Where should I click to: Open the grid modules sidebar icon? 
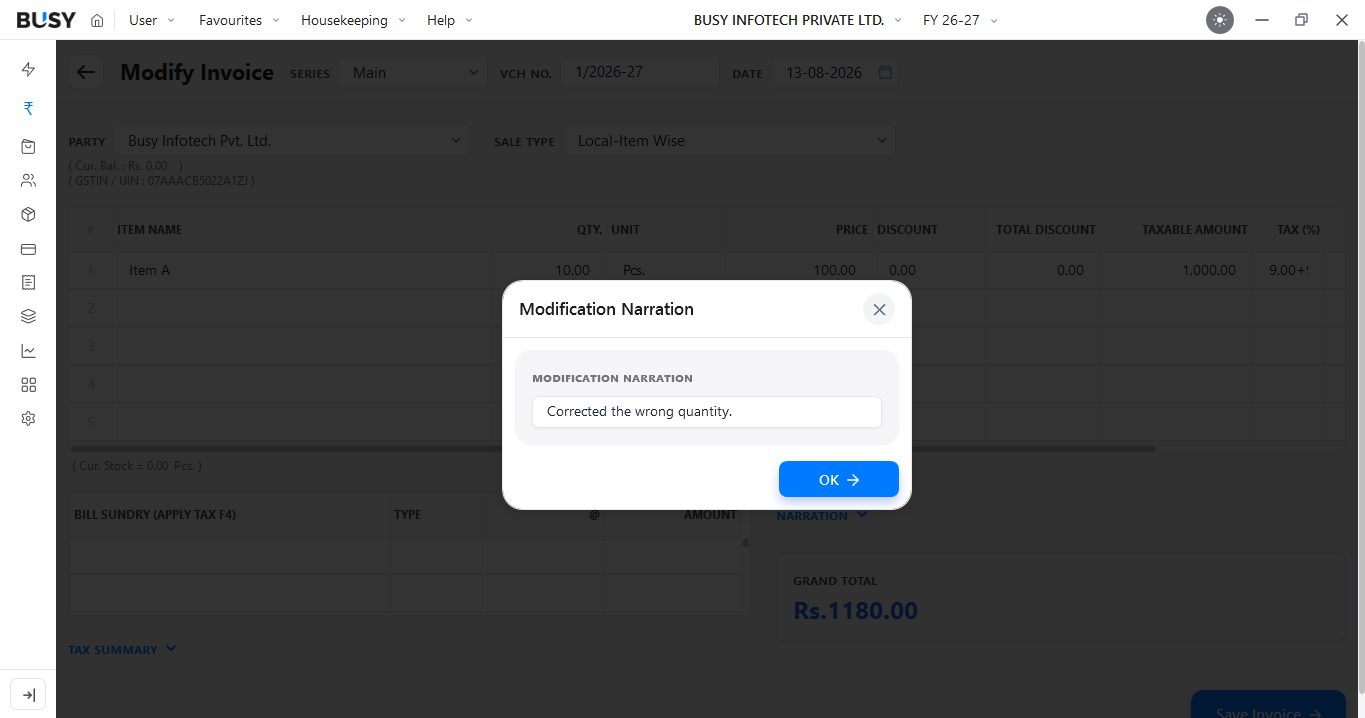pyautogui.click(x=28, y=385)
